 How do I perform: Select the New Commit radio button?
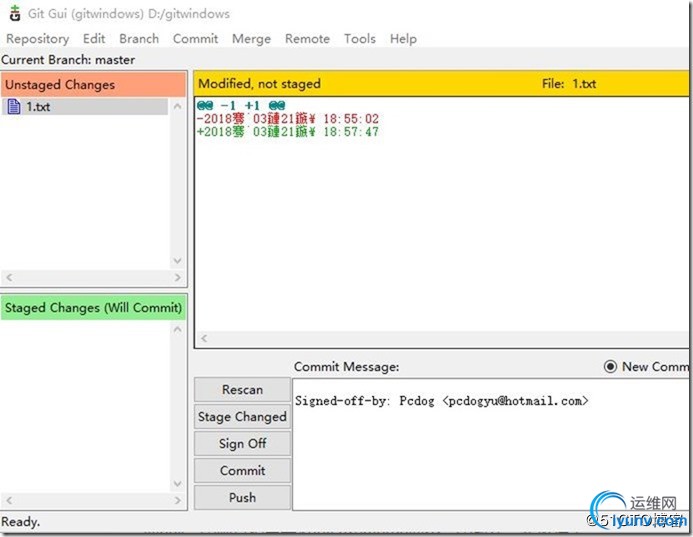click(610, 366)
